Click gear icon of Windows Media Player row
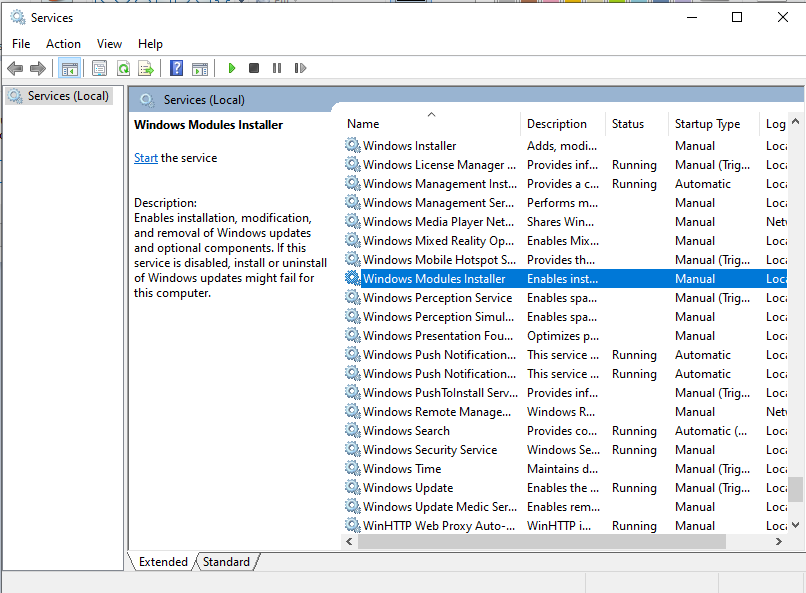Screen dimensions: 806x593 click(353, 221)
